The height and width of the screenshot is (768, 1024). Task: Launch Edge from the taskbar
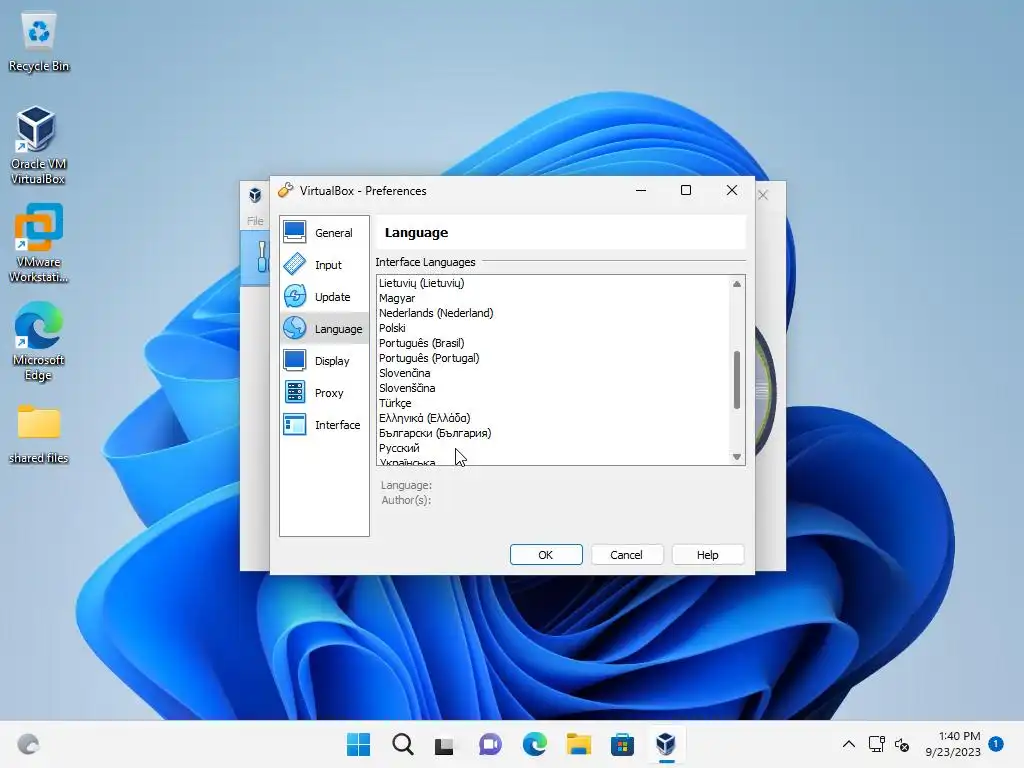(534, 744)
